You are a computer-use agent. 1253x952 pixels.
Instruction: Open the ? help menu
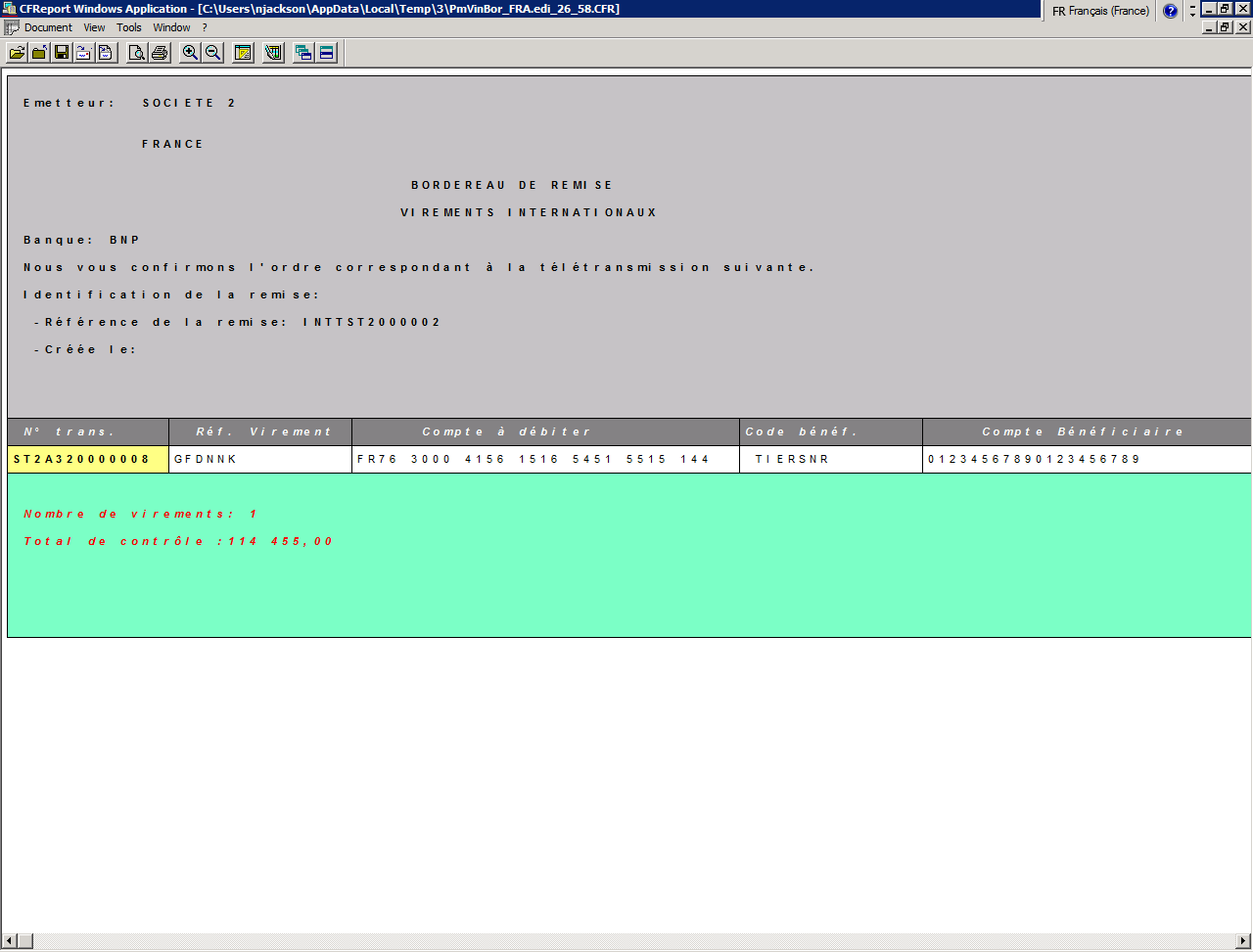coord(205,27)
